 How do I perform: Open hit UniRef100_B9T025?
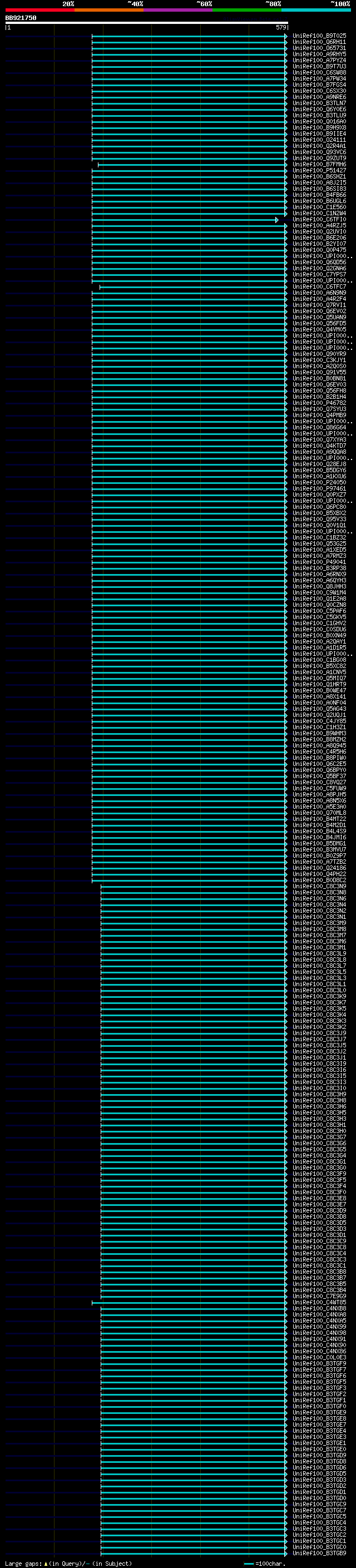click(x=319, y=37)
